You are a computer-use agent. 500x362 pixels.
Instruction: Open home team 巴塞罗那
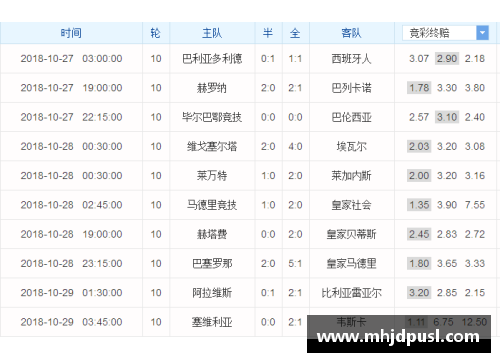click(x=212, y=264)
